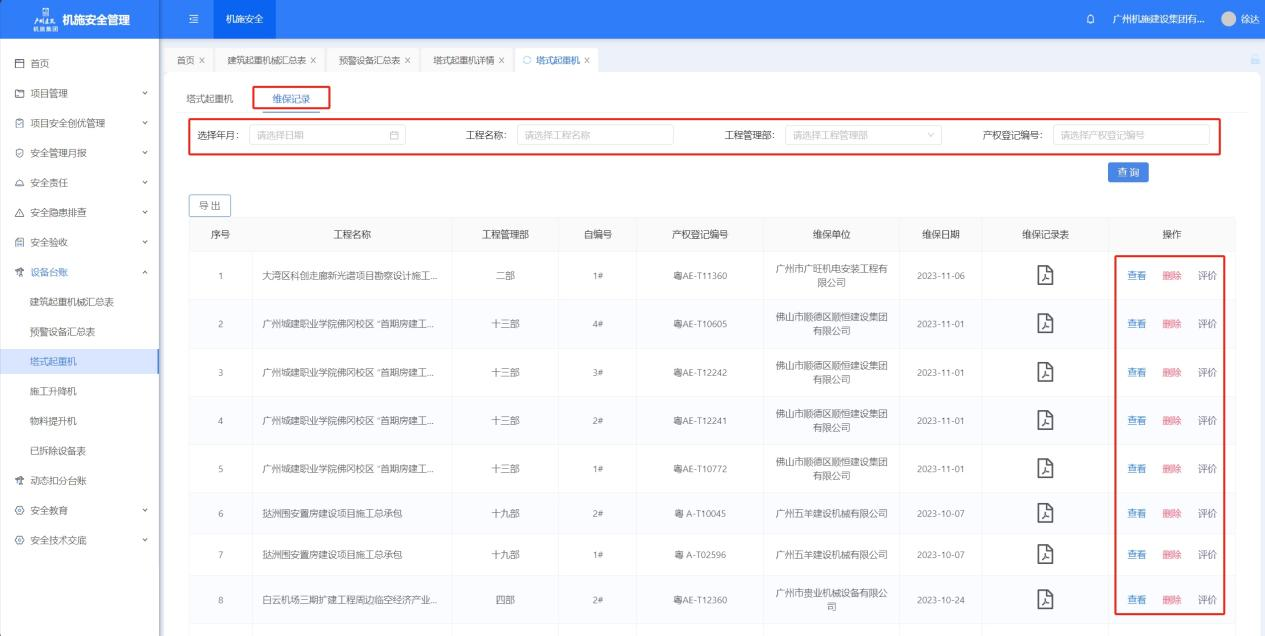Open the 建筑起重机械汇总表 page tab
Screen dimensions: 1265x636
(x=266, y=61)
